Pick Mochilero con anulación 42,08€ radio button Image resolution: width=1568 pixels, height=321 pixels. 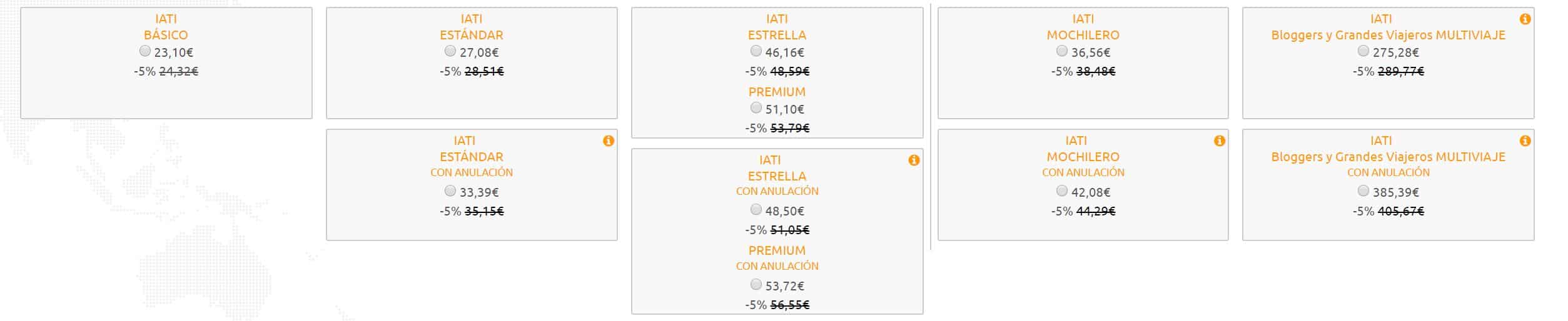tap(1062, 191)
